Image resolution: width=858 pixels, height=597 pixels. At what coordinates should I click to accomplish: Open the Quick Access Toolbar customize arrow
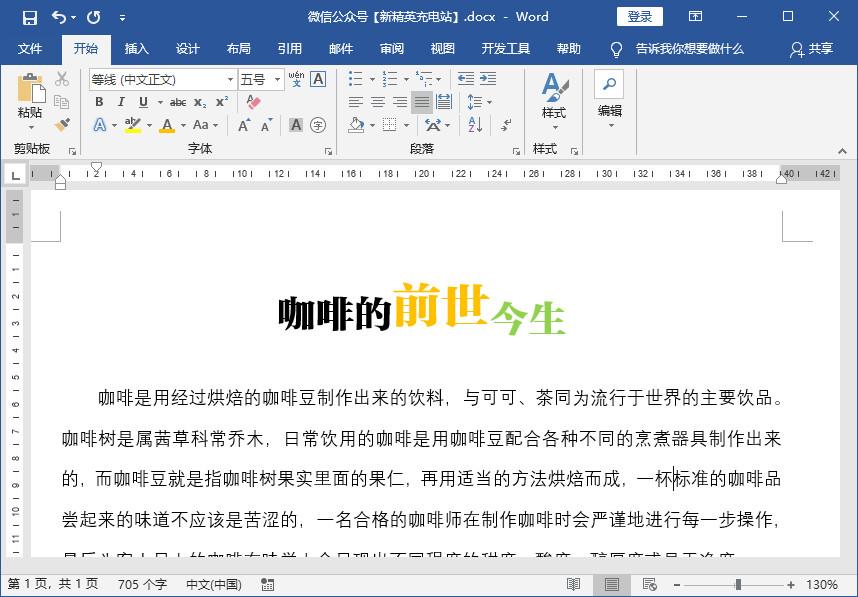[x=123, y=18]
